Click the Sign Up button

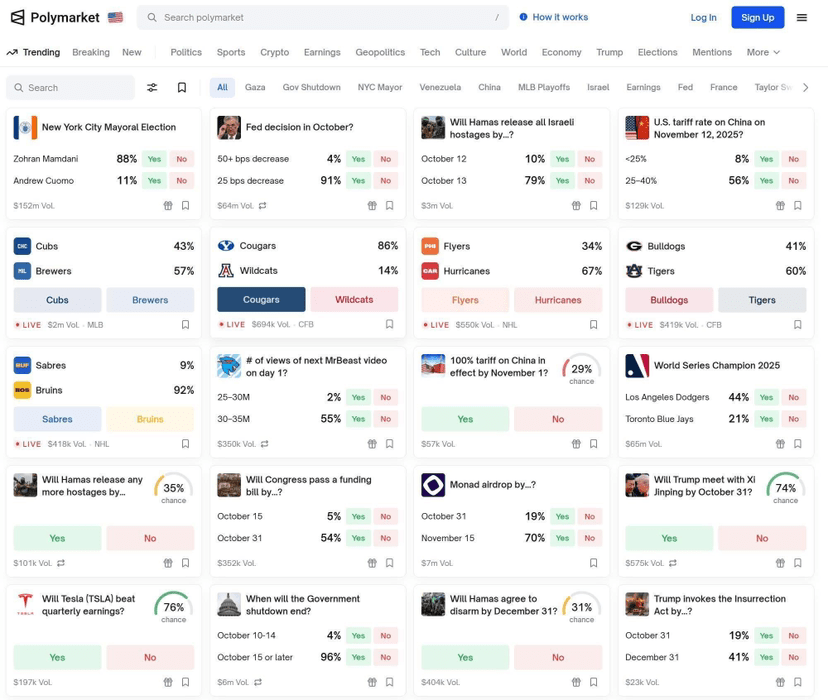tap(757, 17)
